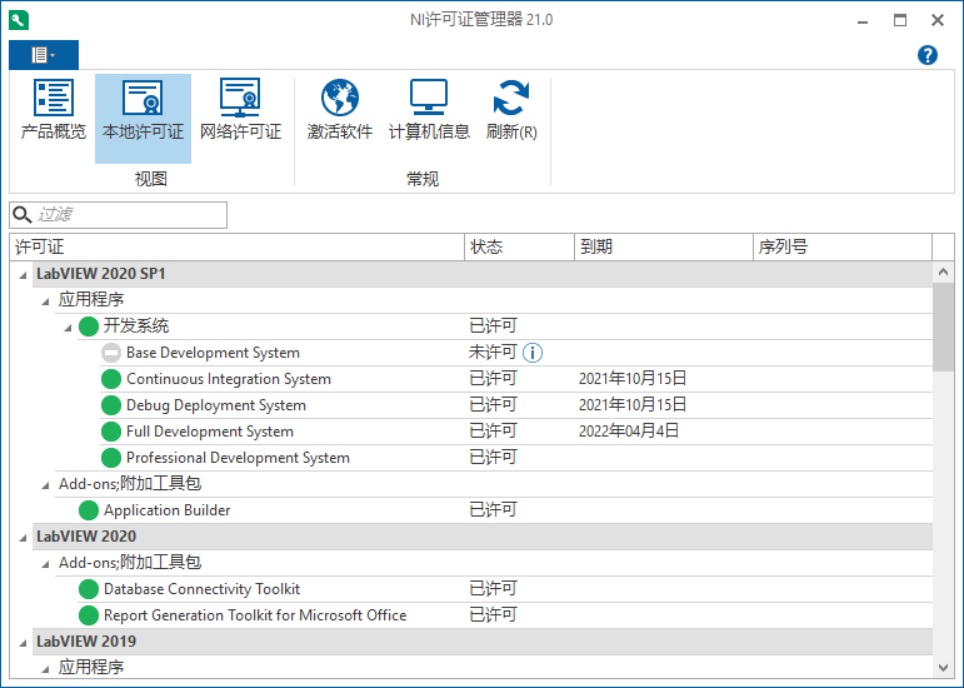Select the Base Development System row
Screen dimensions: 964x688
pyautogui.click(x=516, y=353)
